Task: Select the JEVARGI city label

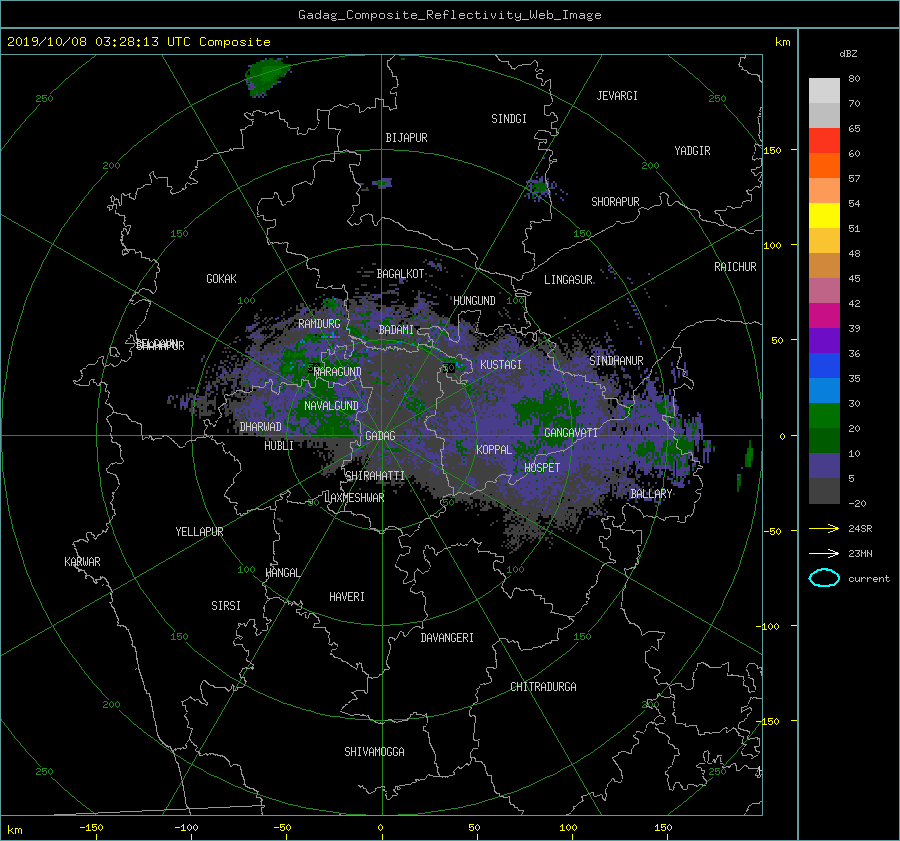Action: pyautogui.click(x=617, y=96)
